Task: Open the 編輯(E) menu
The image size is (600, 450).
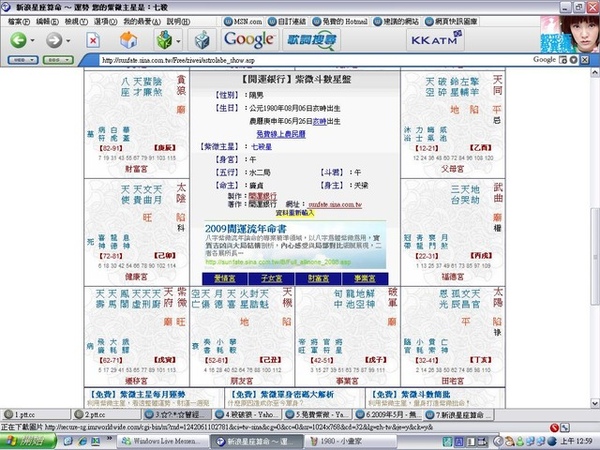Action: (47, 22)
